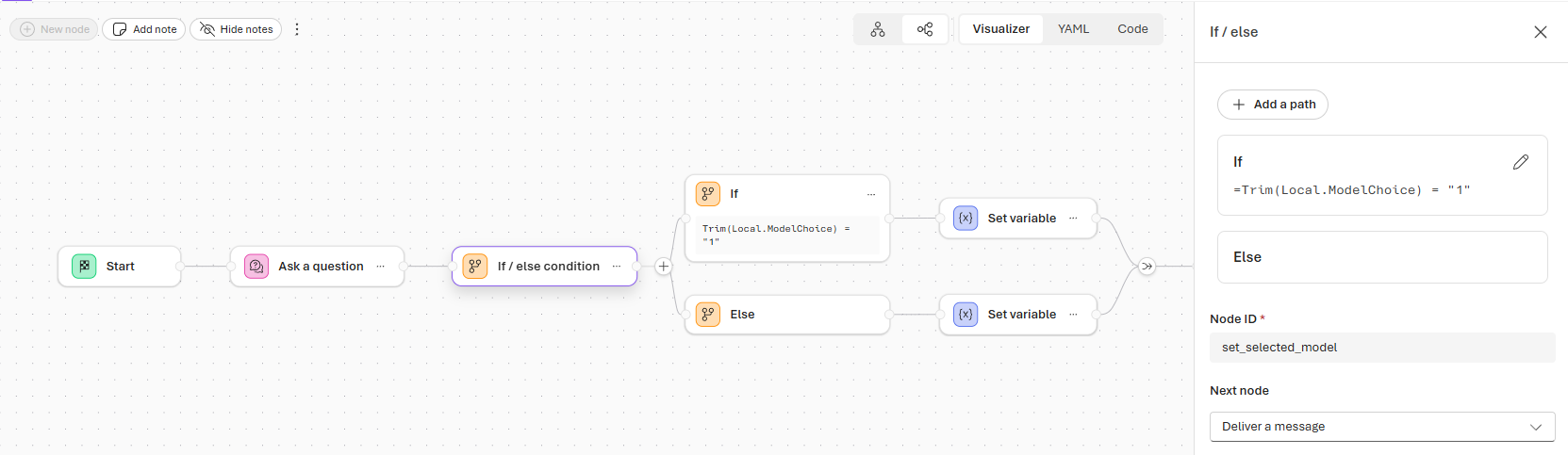This screenshot has width=1568, height=455.
Task: Open the toolbar more options kebab menu
Action: coord(297,29)
